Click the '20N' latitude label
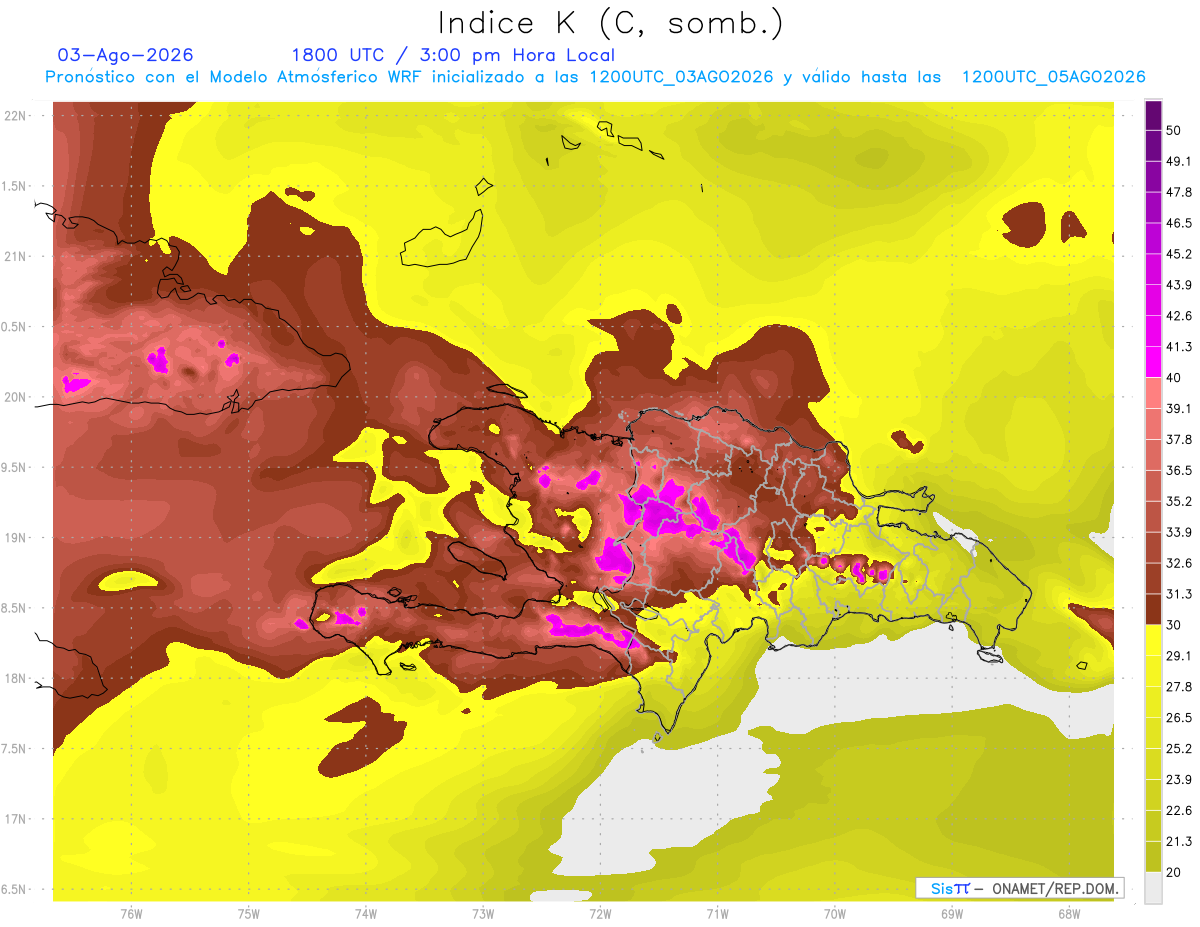 (x=15, y=397)
